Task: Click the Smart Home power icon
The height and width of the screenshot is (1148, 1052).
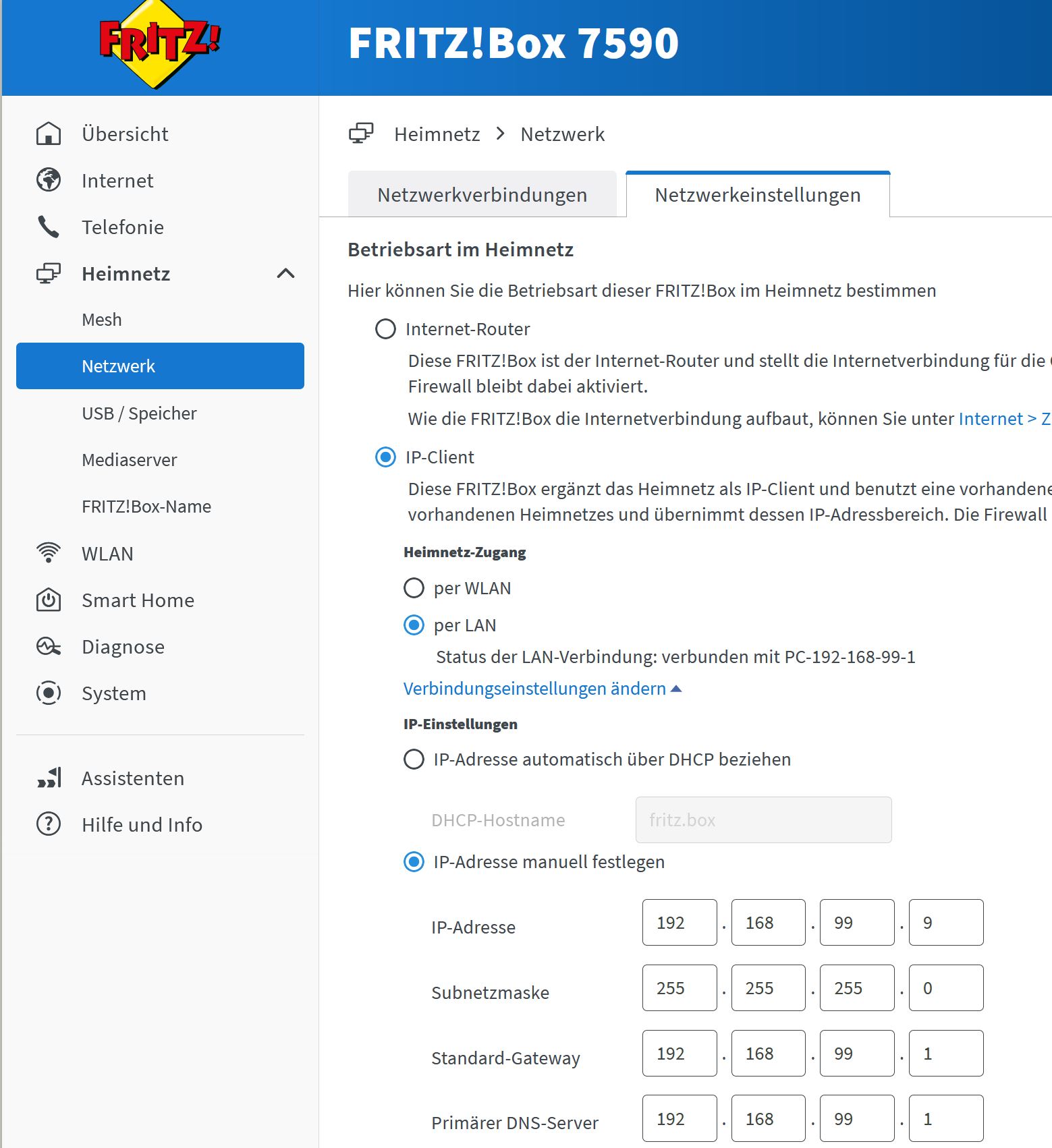Action: point(49,600)
